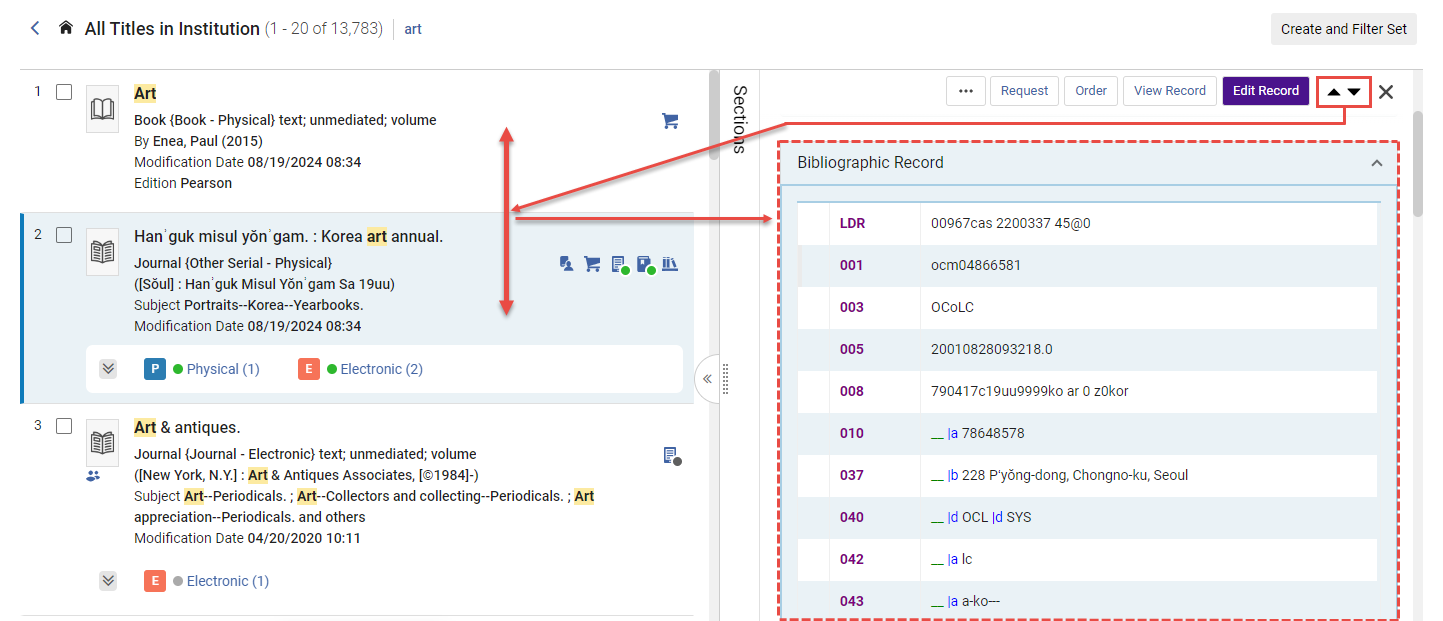
Task: Open the Sections side tab
Action: pos(739,119)
